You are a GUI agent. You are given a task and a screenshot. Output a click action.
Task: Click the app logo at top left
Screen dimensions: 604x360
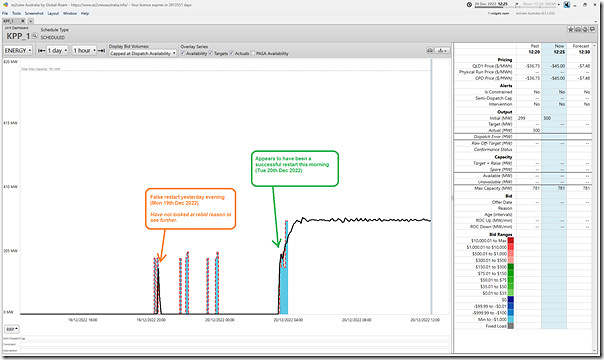(x=5, y=5)
